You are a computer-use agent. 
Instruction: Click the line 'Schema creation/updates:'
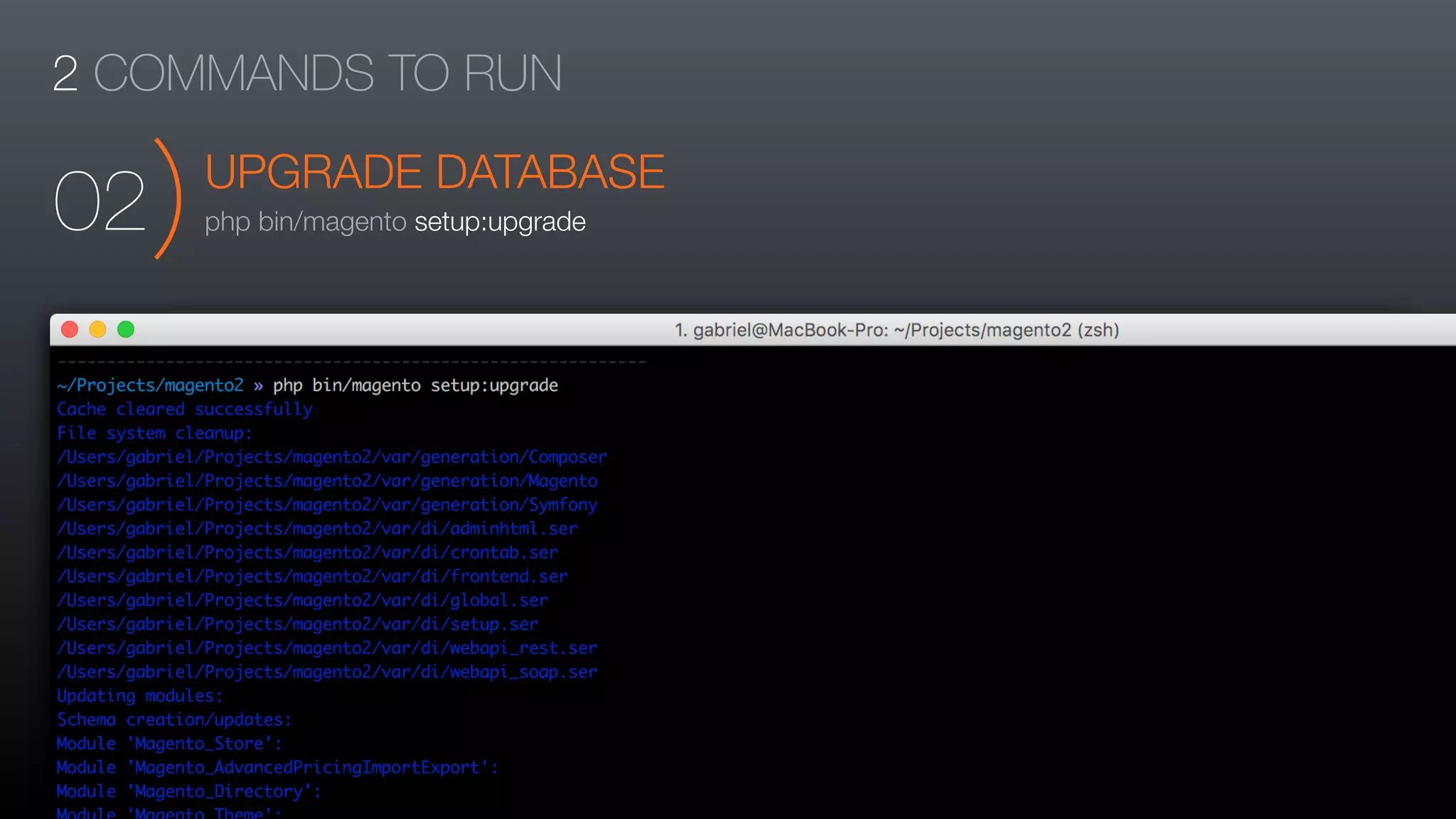click(174, 719)
